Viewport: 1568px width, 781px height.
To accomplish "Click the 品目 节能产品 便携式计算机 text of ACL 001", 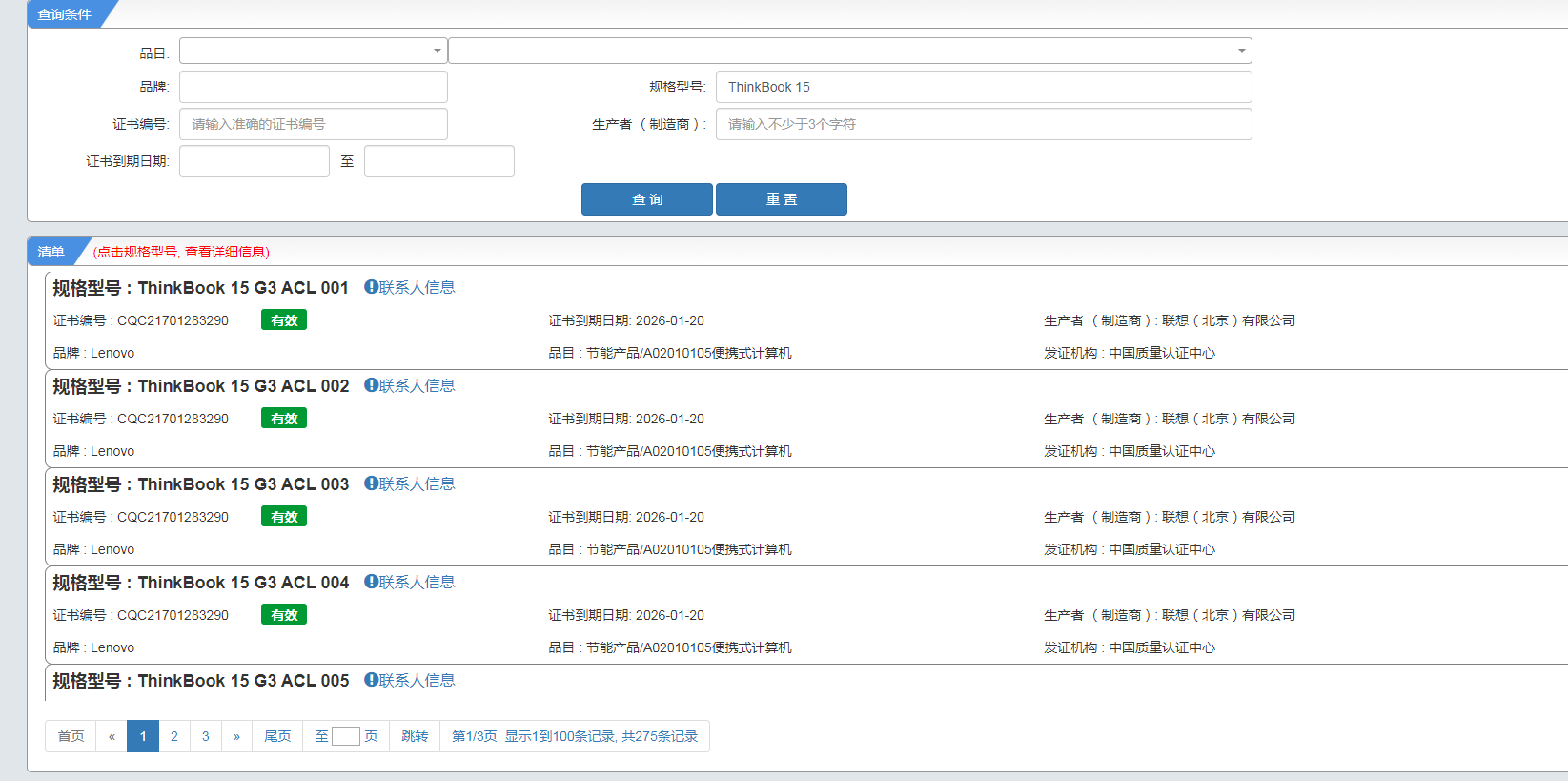I will tap(670, 353).
